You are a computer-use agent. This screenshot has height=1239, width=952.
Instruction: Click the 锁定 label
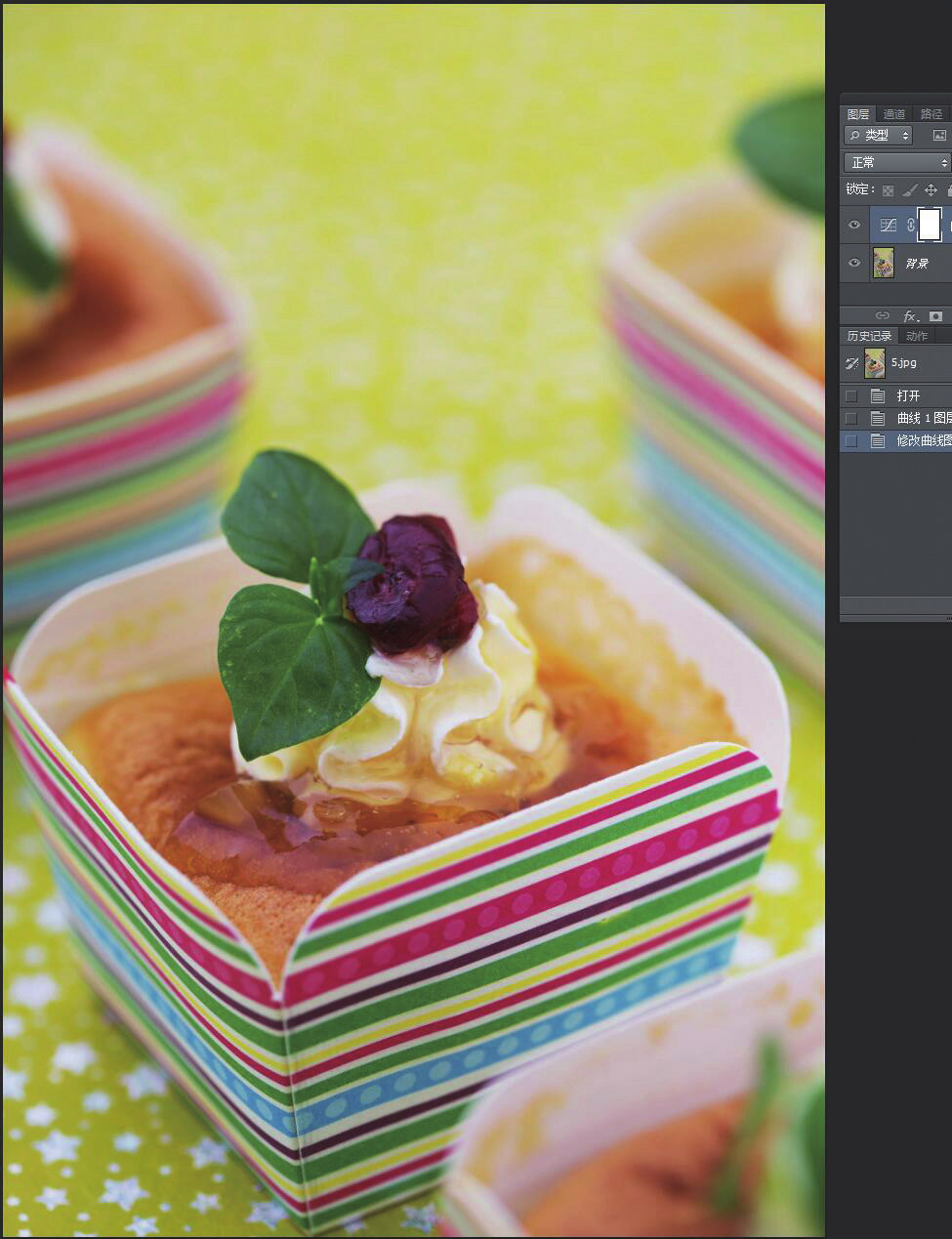click(860, 189)
